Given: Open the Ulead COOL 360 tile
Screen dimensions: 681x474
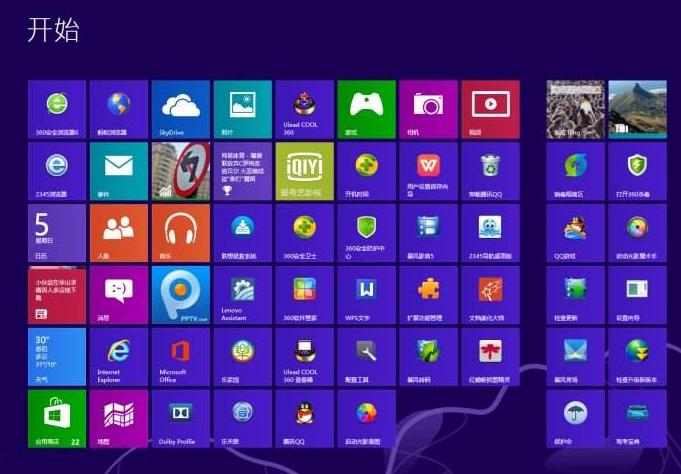Looking at the screenshot, I should tap(305, 109).
